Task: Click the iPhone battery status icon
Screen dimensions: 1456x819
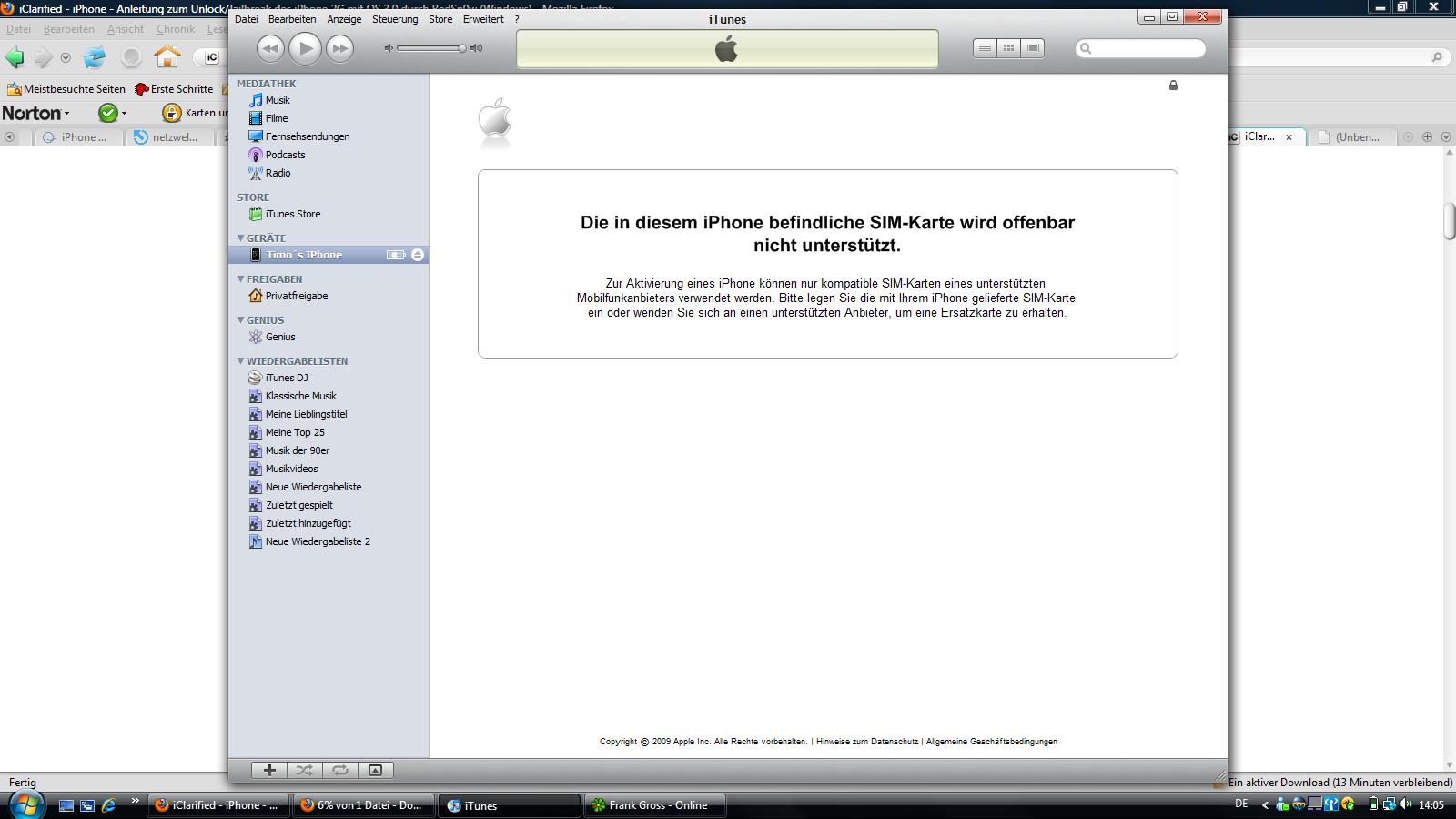Action: pos(396,255)
